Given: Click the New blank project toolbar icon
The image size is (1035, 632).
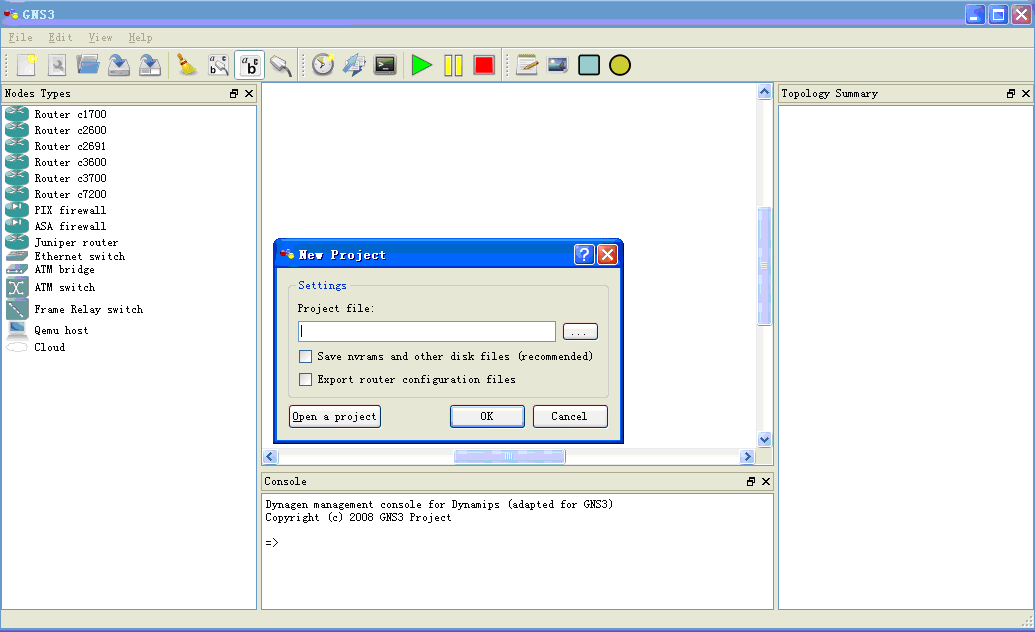Looking at the screenshot, I should pyautogui.click(x=26, y=65).
